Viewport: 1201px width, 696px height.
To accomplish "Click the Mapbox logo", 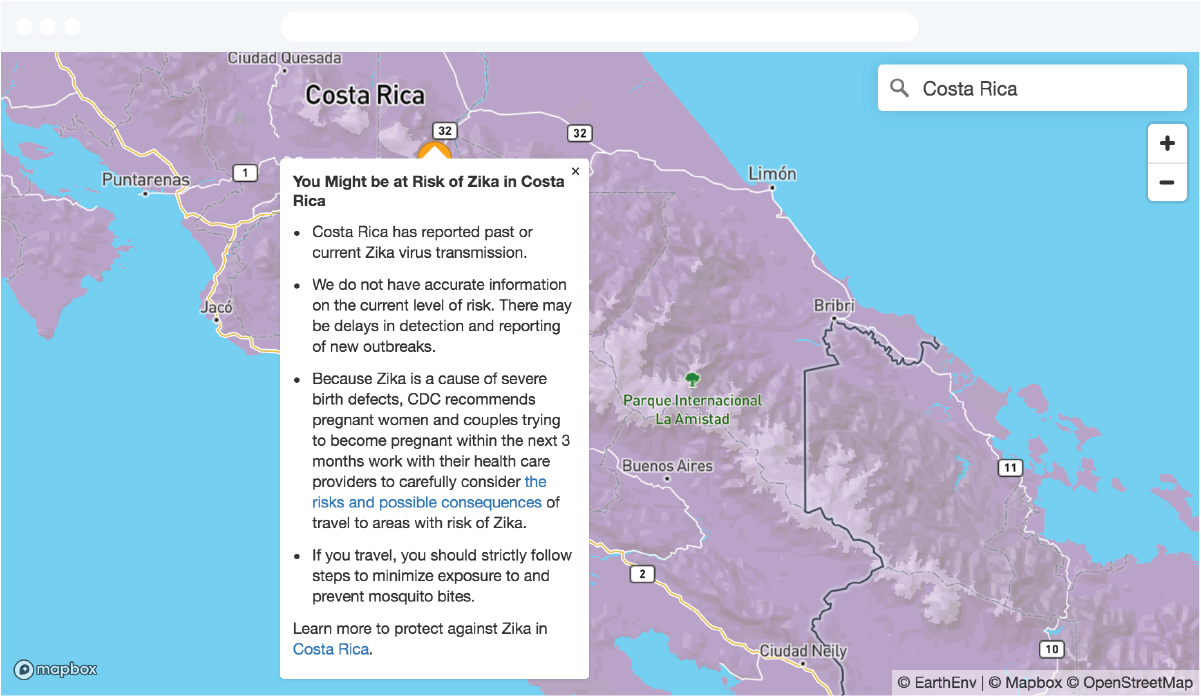I will [x=56, y=669].
